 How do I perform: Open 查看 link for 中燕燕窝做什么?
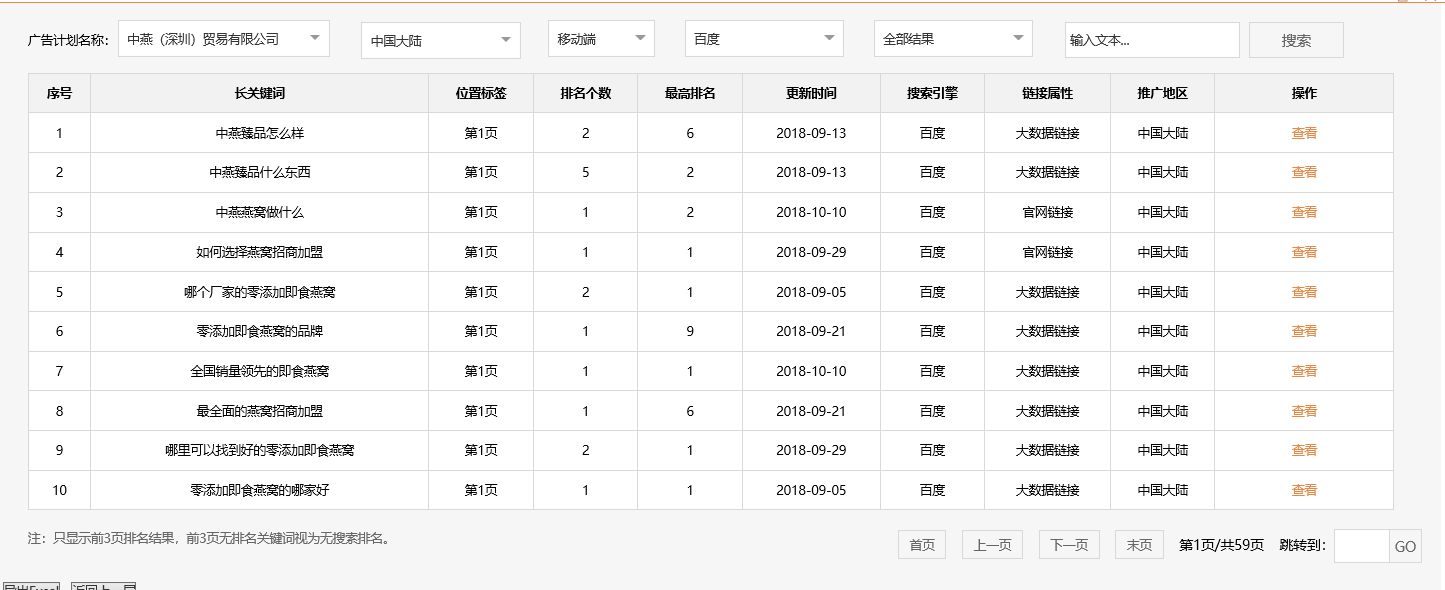pos(1304,212)
